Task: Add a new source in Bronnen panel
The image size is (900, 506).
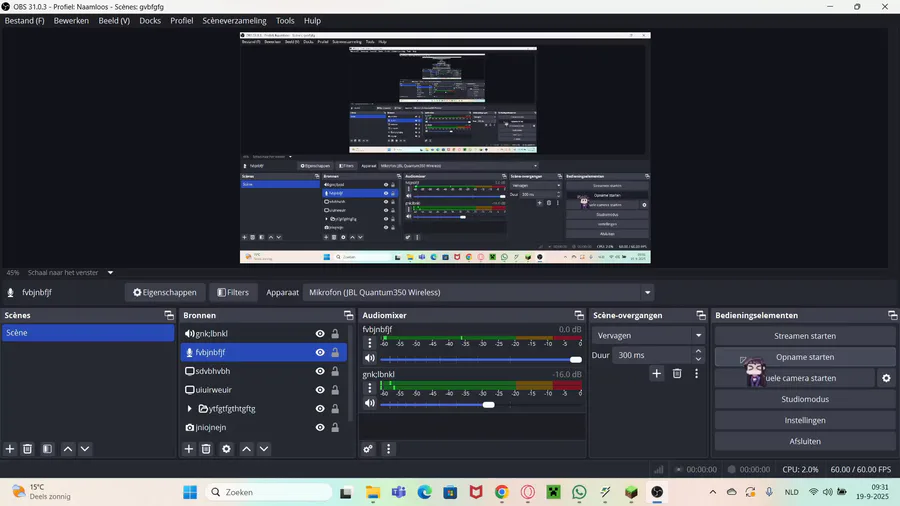Action: point(189,449)
